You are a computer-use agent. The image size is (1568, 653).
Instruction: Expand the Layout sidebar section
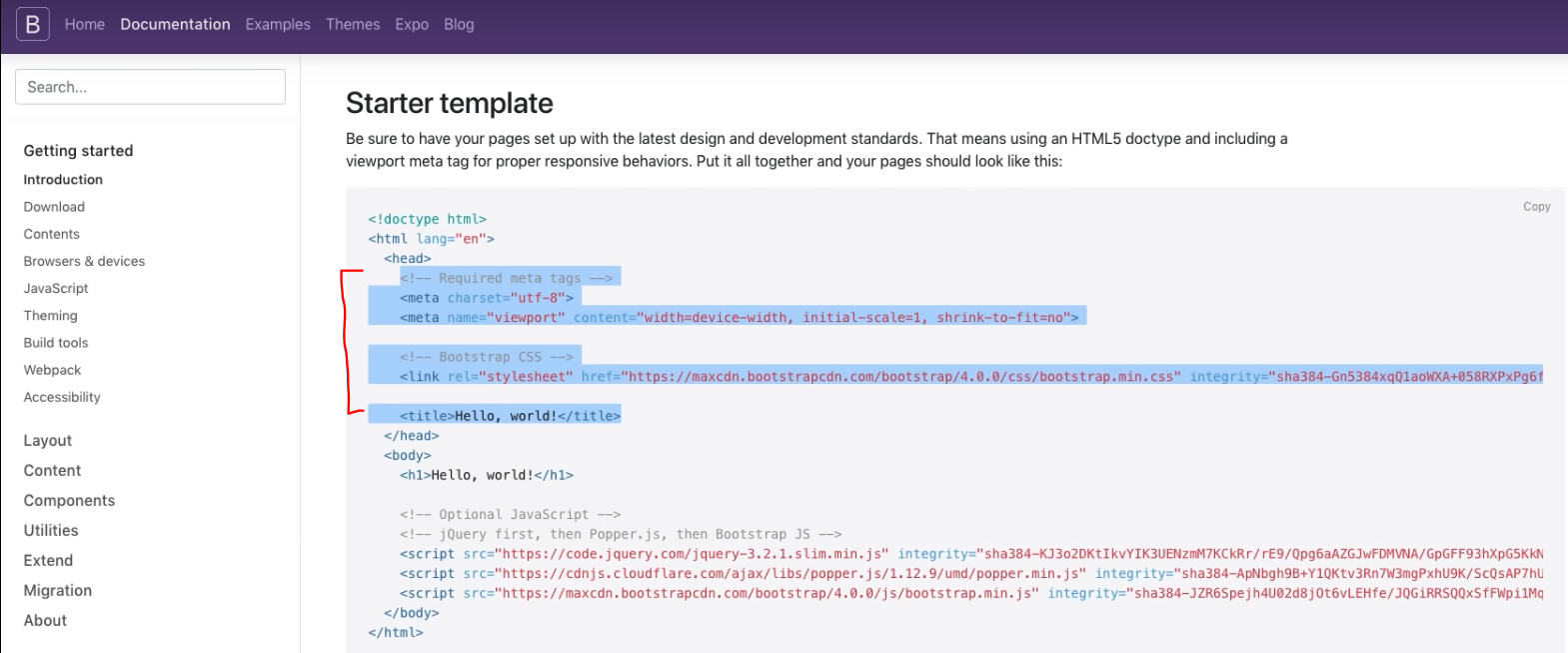click(48, 441)
